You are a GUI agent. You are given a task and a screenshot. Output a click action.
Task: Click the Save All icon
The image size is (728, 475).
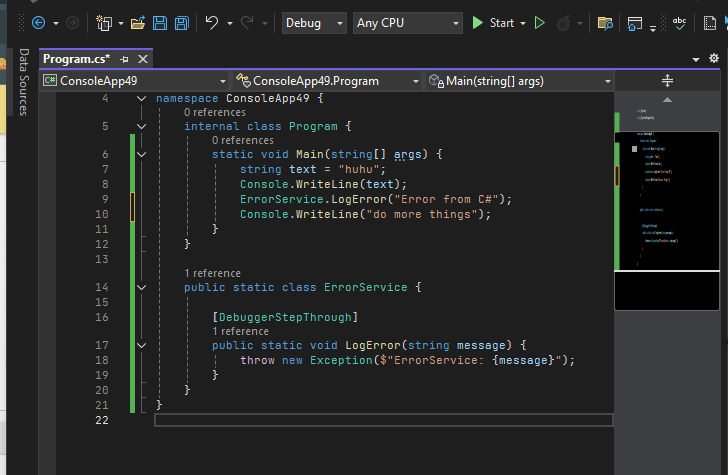182,23
